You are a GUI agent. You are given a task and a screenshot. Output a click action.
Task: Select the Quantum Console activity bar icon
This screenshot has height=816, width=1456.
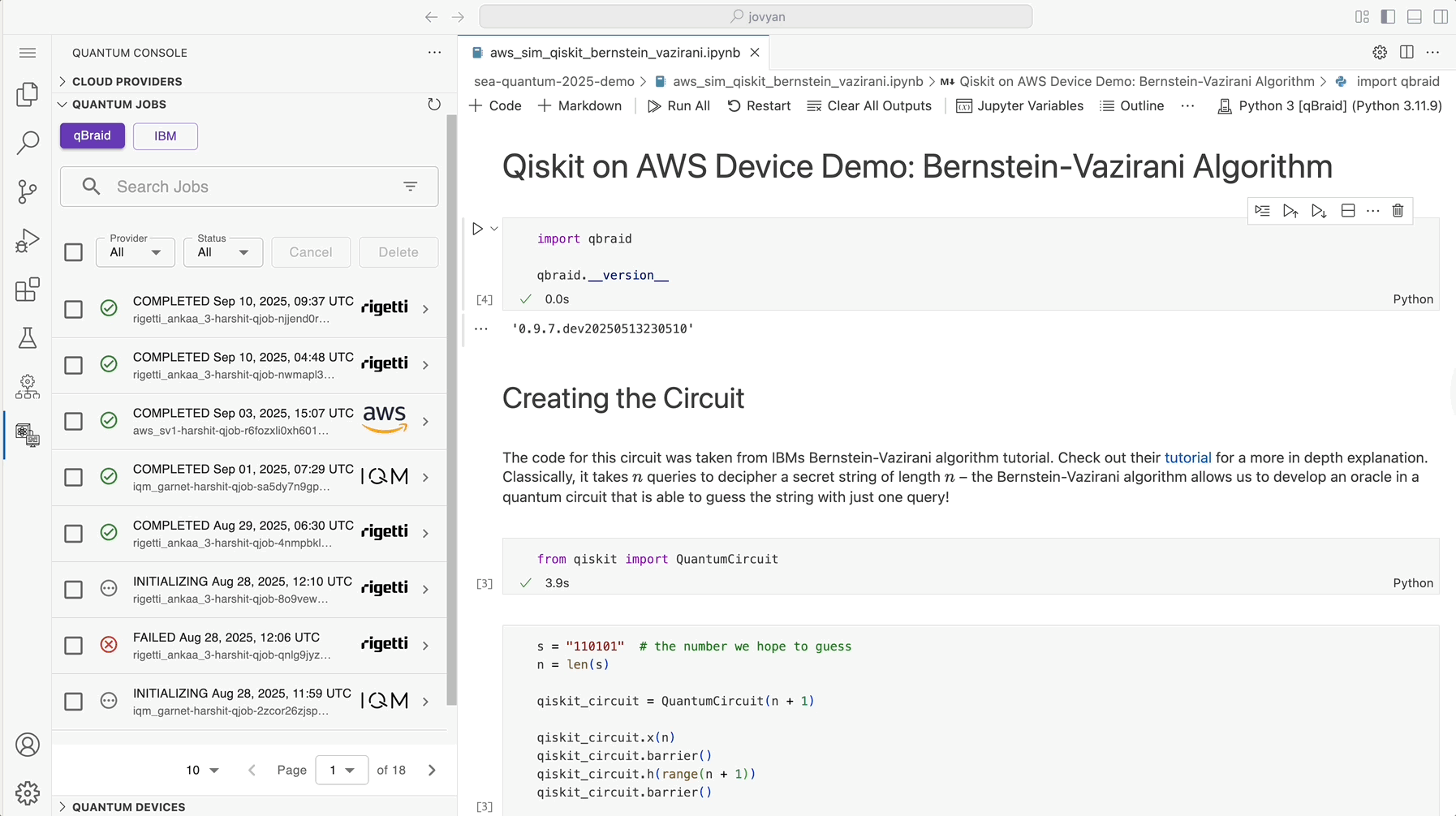pyautogui.click(x=28, y=436)
